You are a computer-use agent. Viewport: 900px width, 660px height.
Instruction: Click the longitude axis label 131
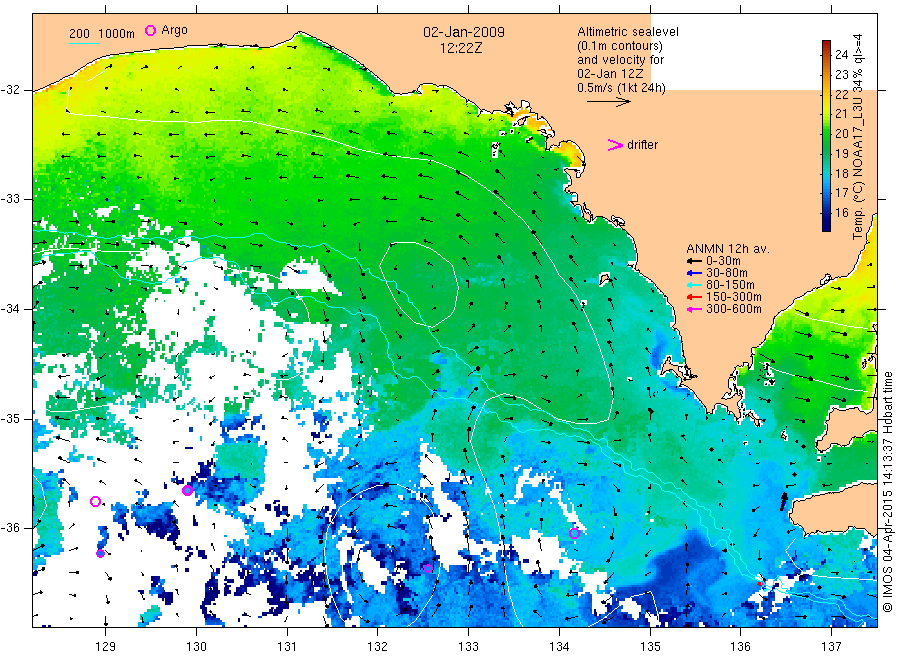tap(287, 647)
